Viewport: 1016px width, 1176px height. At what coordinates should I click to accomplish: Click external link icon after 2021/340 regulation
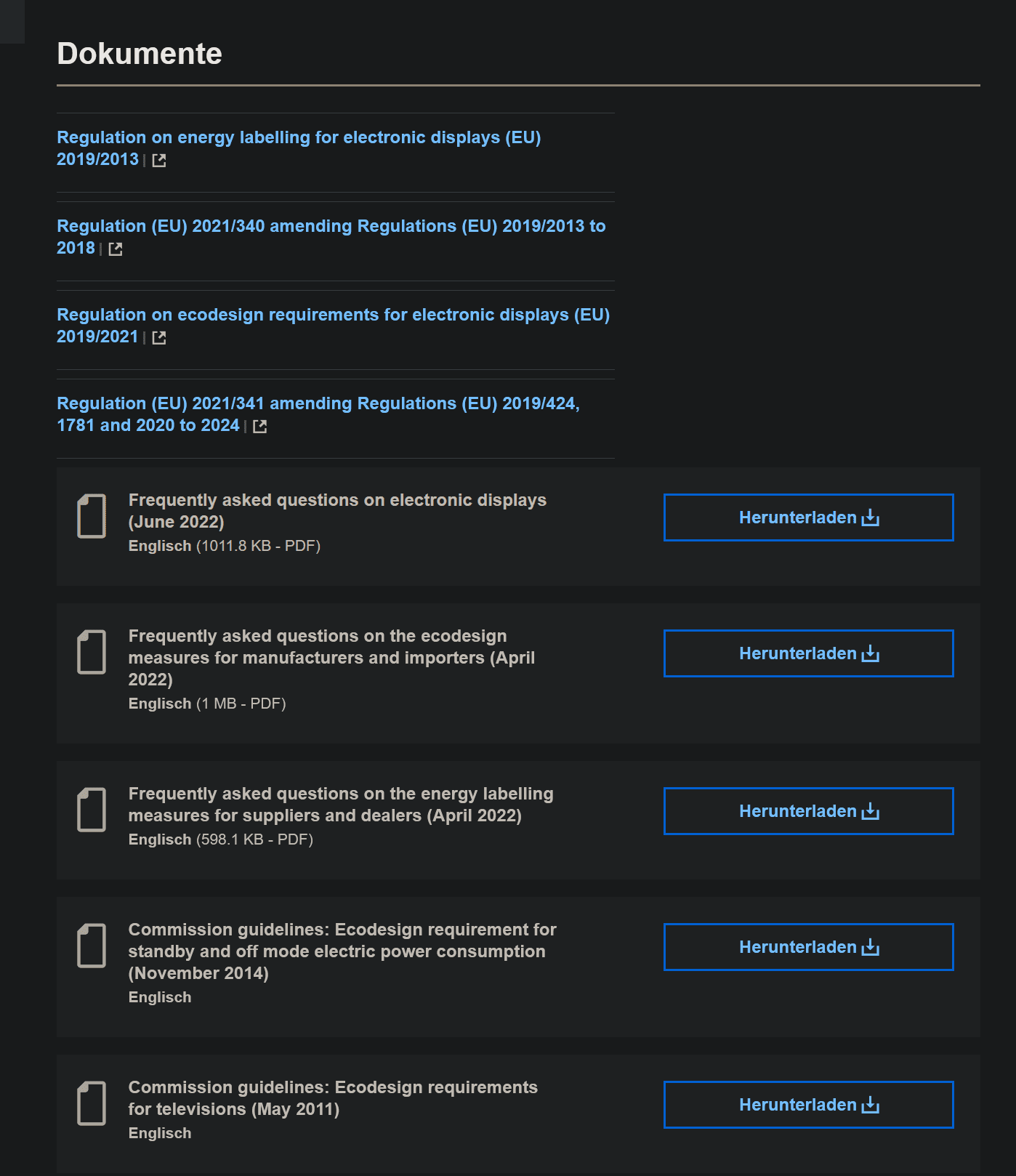click(x=116, y=249)
